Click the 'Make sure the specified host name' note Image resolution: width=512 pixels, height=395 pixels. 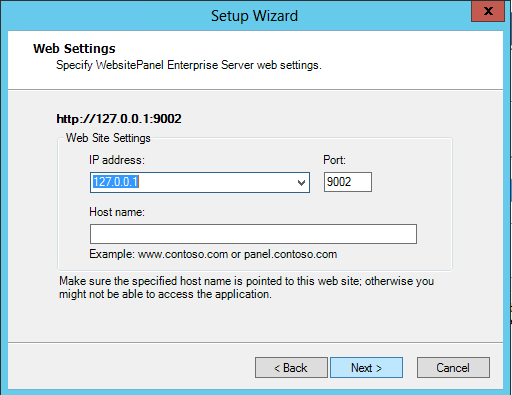click(246, 288)
